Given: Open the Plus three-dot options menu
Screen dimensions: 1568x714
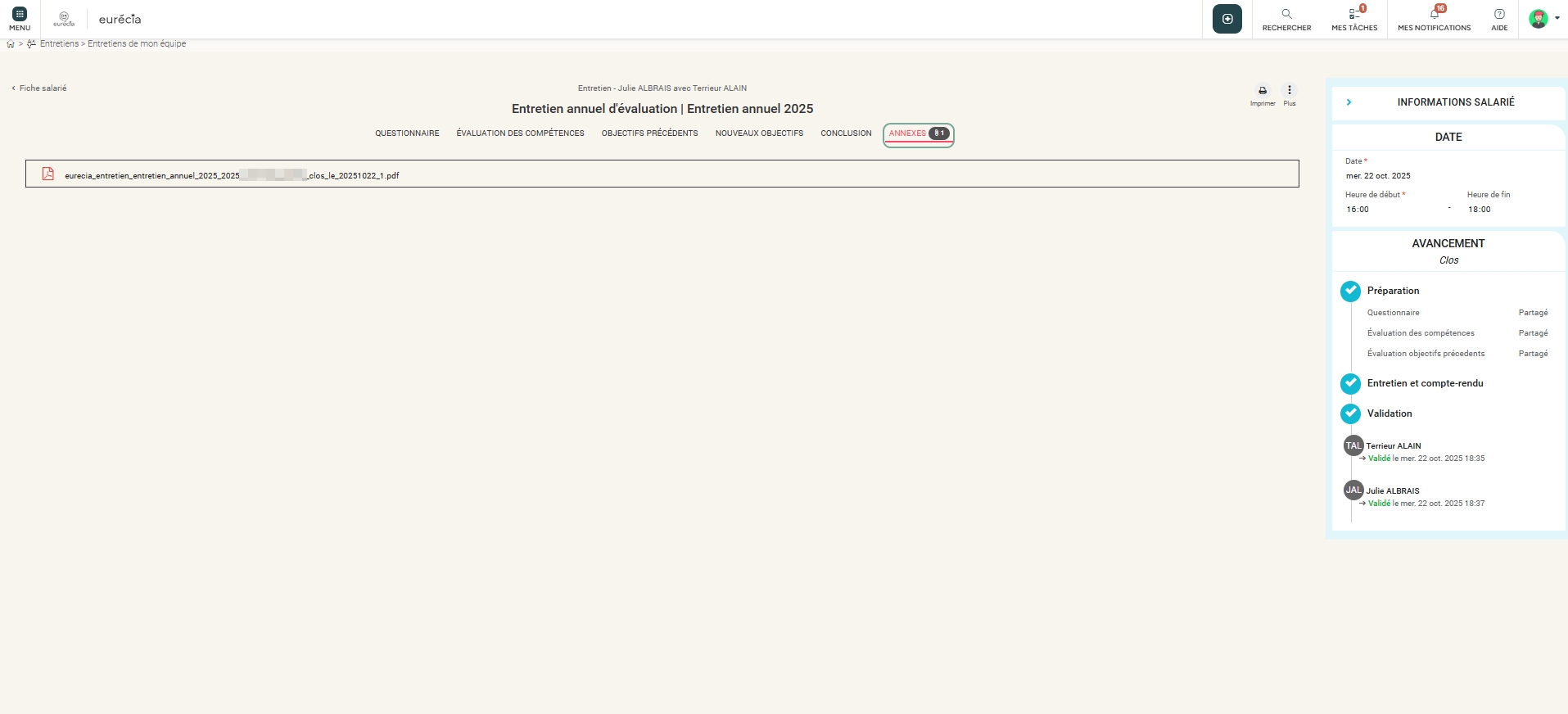Looking at the screenshot, I should click(x=1290, y=91).
